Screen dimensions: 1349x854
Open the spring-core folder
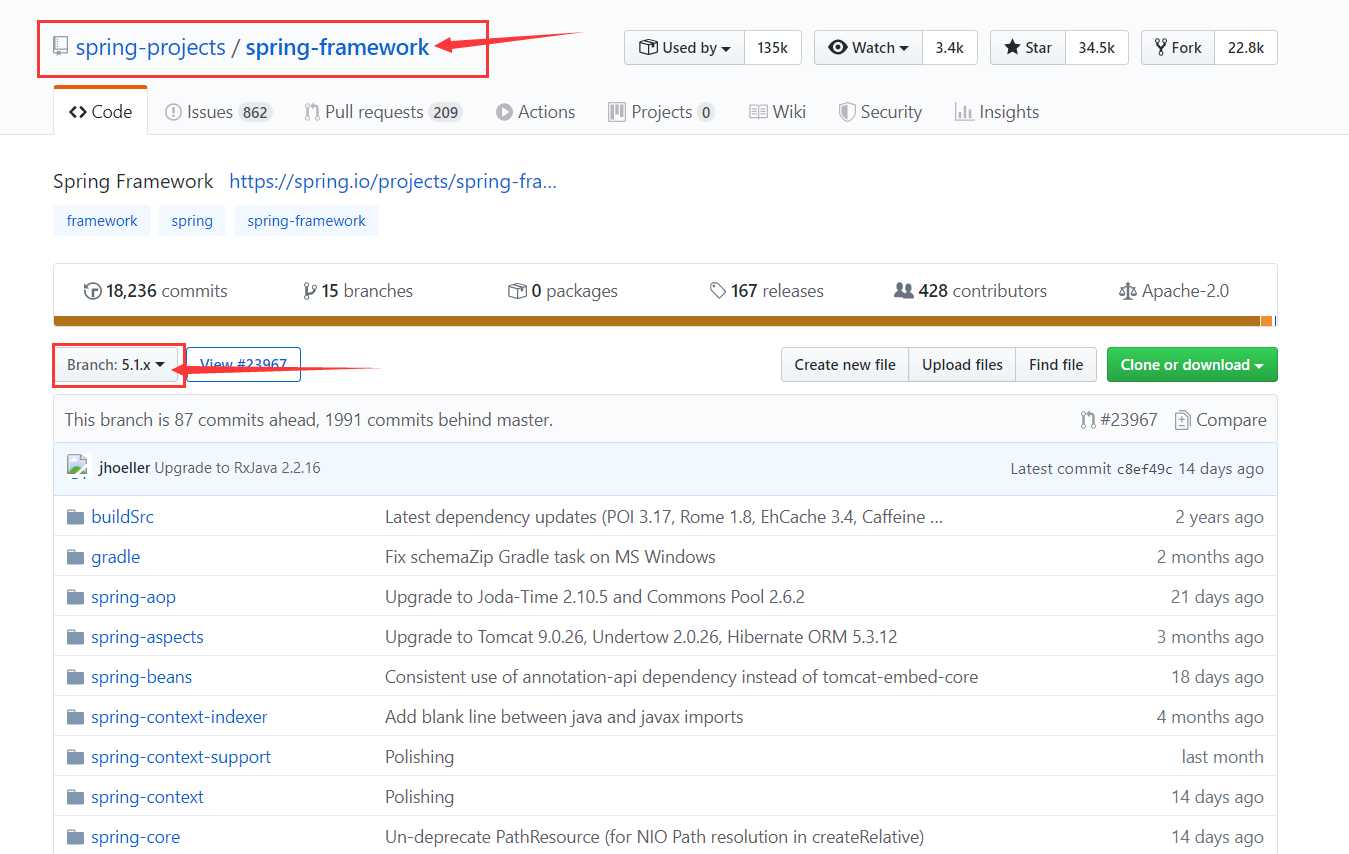135,837
